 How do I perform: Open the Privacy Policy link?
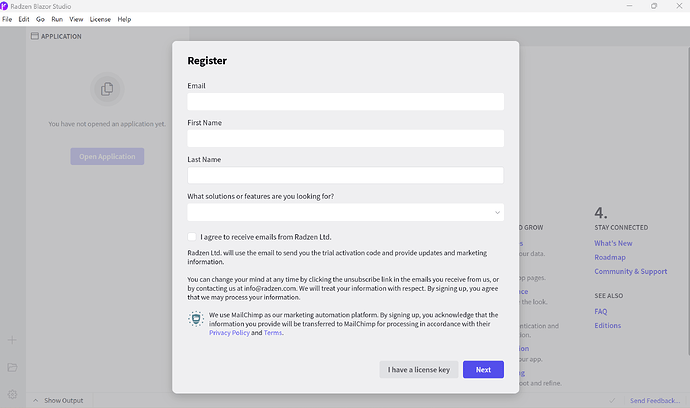[228, 333]
